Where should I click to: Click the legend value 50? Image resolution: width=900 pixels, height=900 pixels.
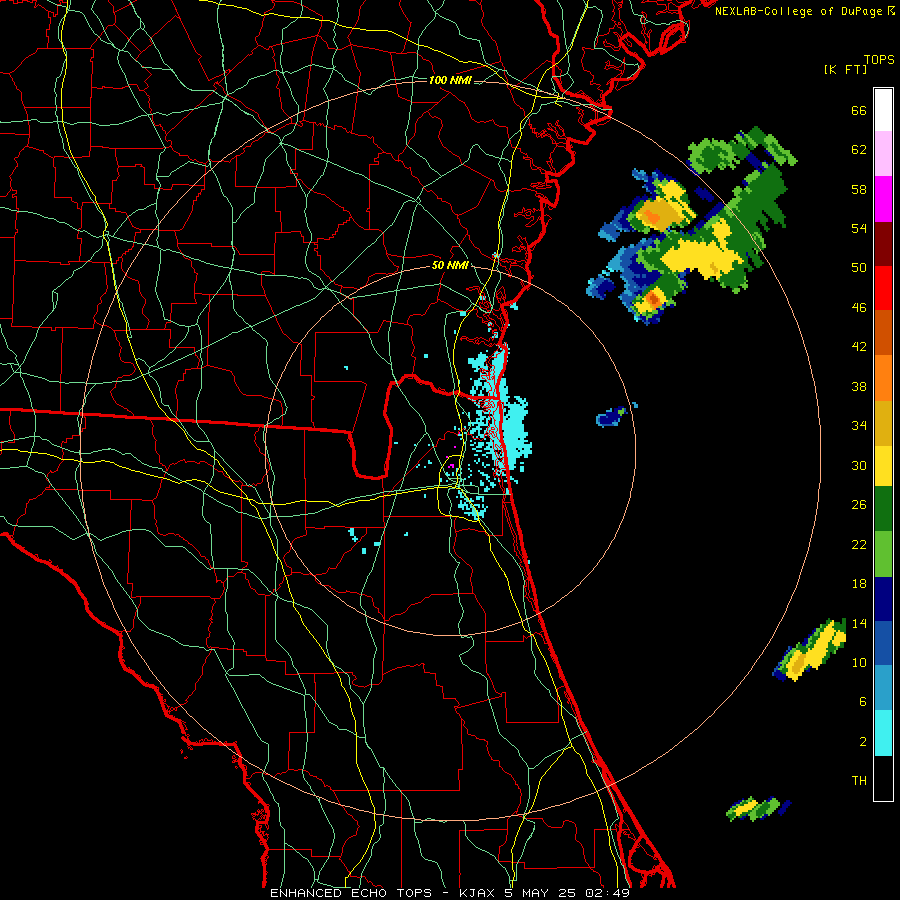pyautogui.click(x=859, y=268)
